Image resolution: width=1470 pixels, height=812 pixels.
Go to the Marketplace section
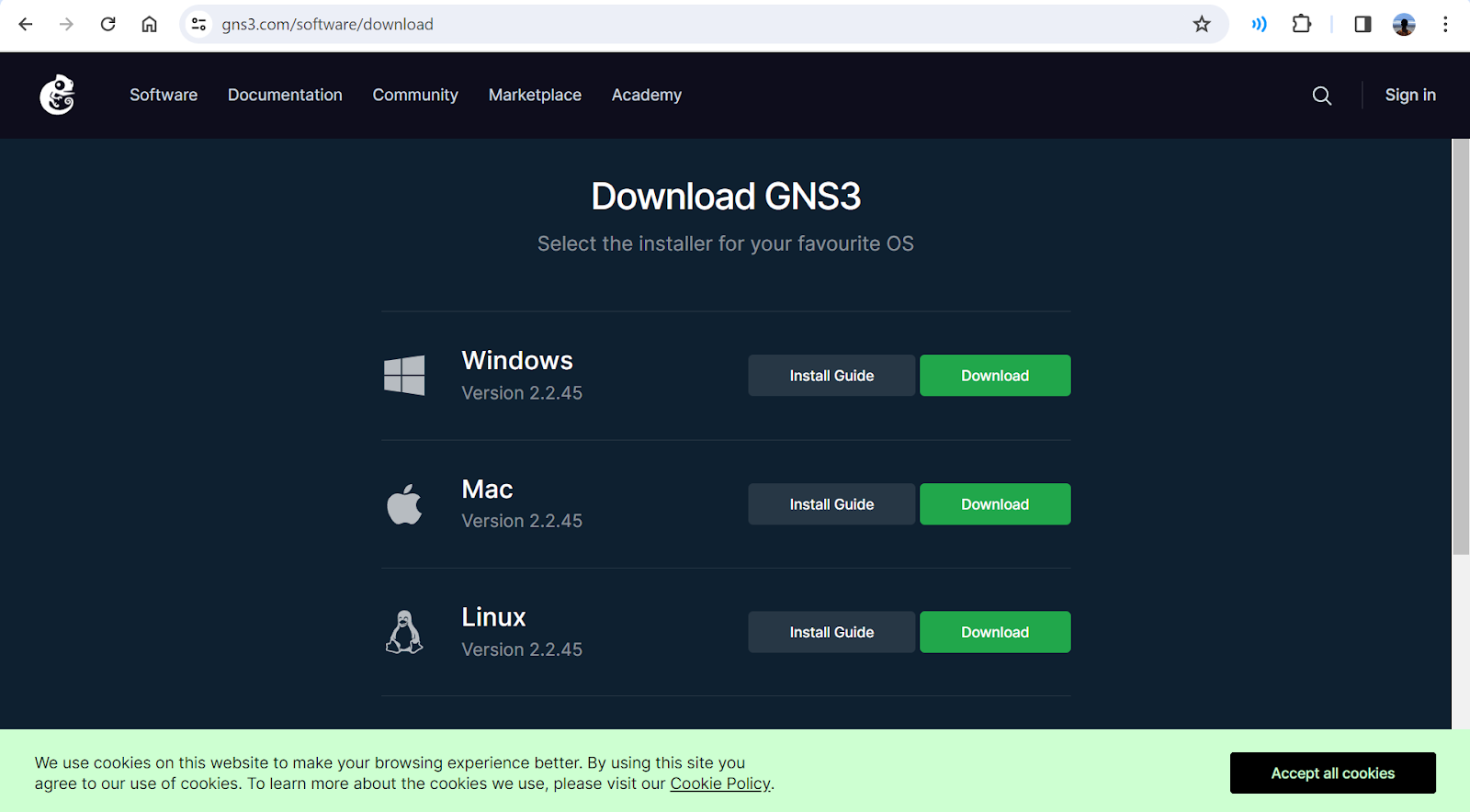535,95
